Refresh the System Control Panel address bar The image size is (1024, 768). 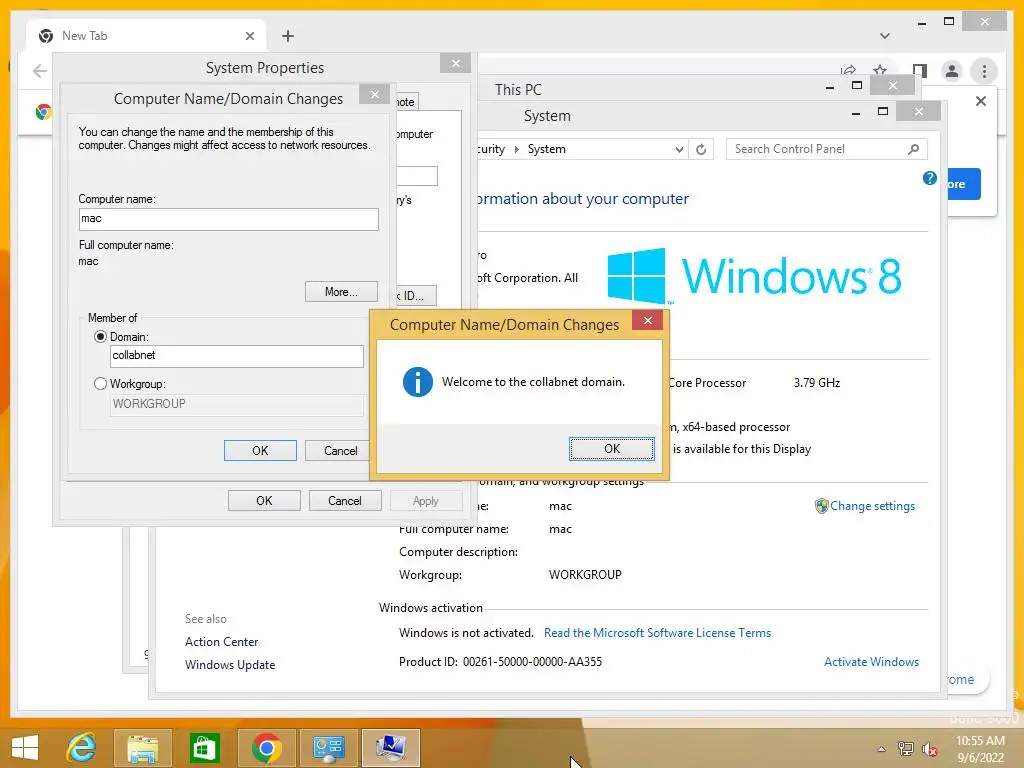point(701,150)
